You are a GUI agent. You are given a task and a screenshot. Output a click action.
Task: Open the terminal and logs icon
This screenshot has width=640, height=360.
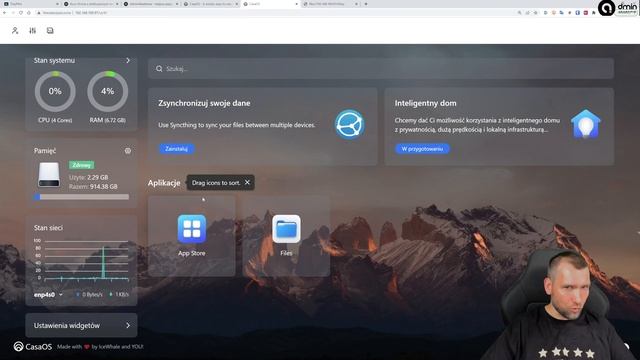click(x=50, y=31)
